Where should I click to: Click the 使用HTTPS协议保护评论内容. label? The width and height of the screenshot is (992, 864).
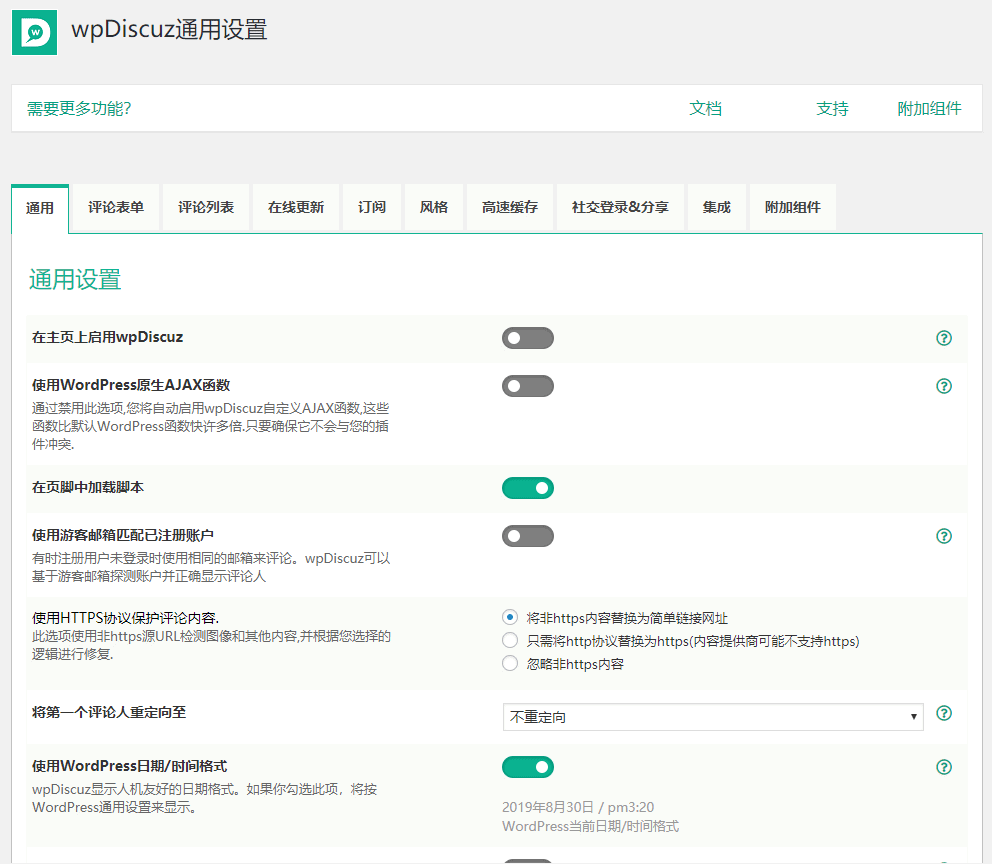pos(125,618)
